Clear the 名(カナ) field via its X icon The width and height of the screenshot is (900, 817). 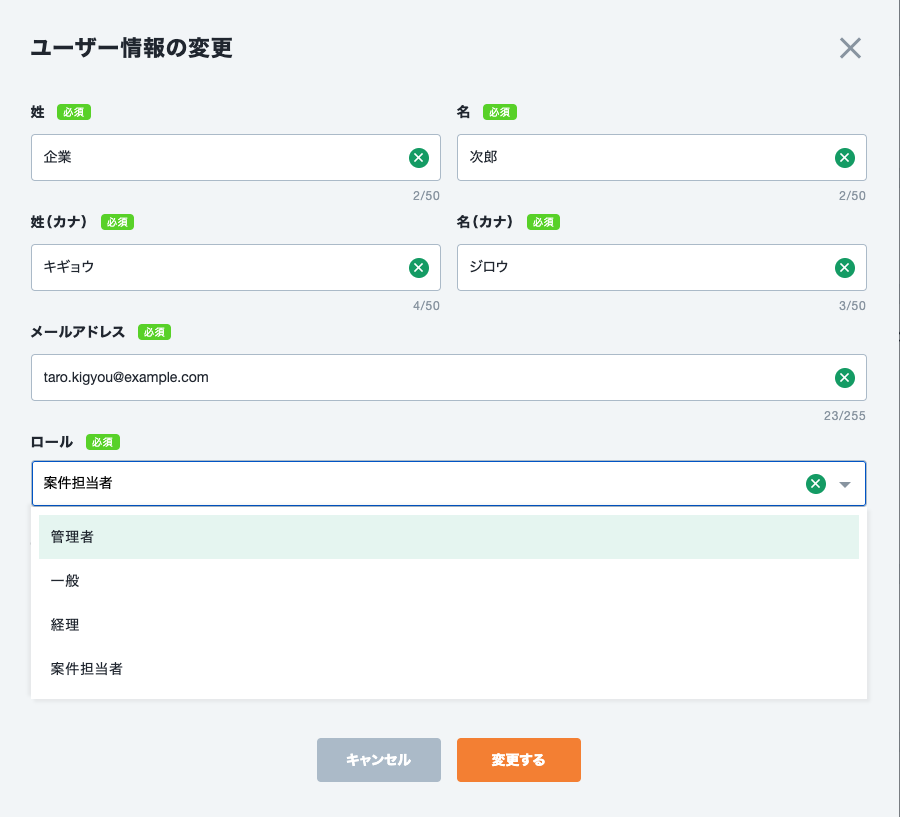tap(845, 267)
